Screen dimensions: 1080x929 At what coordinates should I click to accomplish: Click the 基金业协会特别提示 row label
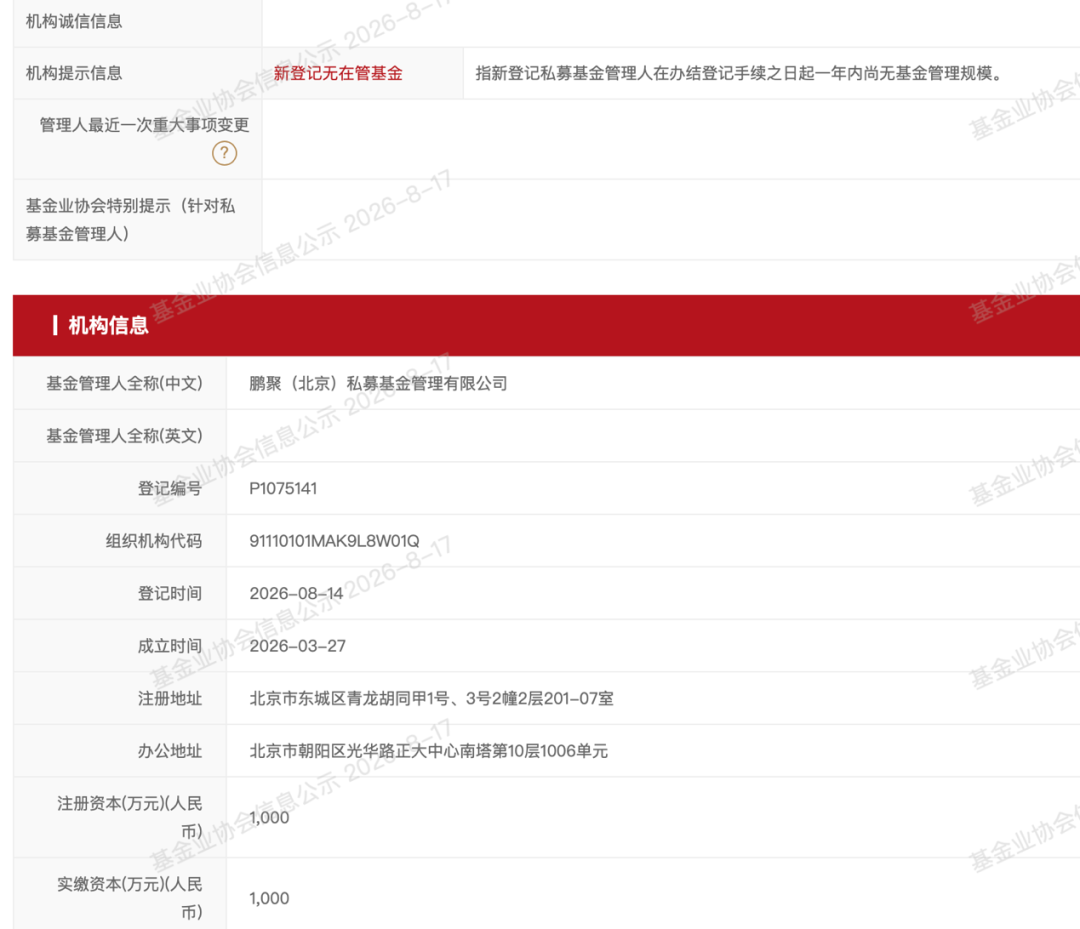pos(130,220)
